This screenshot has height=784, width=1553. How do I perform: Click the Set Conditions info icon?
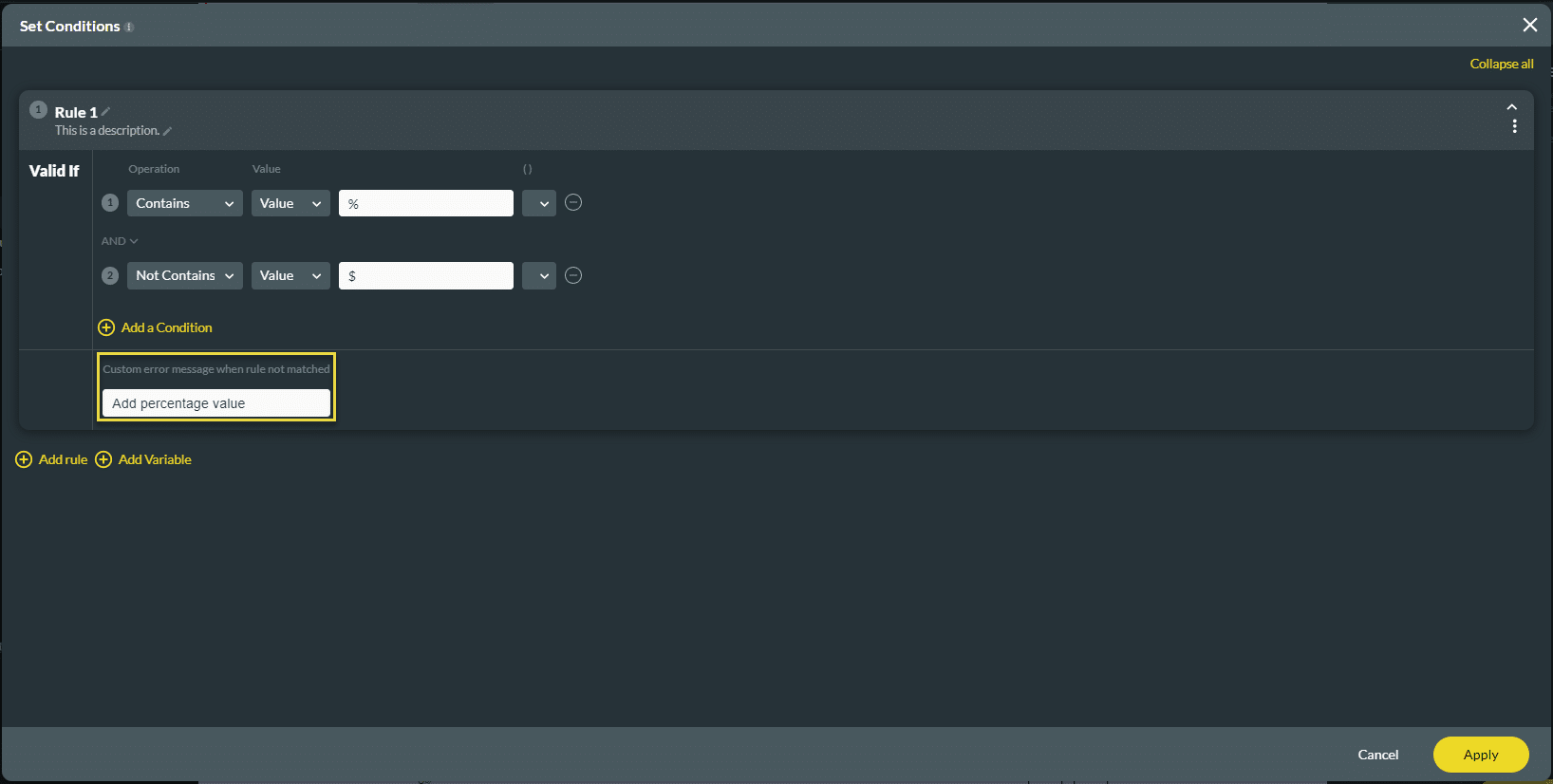(x=127, y=26)
